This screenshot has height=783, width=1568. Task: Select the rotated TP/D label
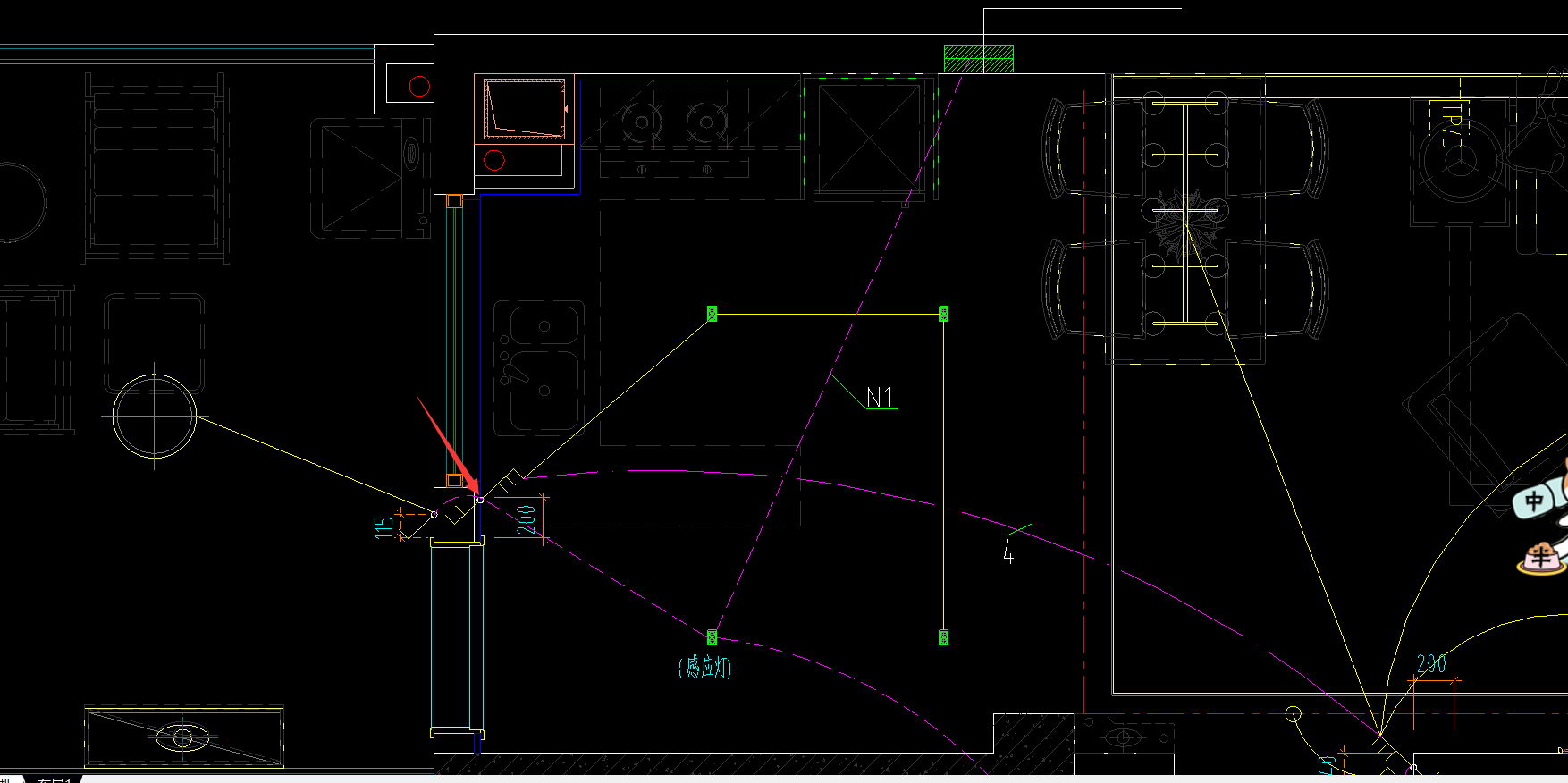1451,124
